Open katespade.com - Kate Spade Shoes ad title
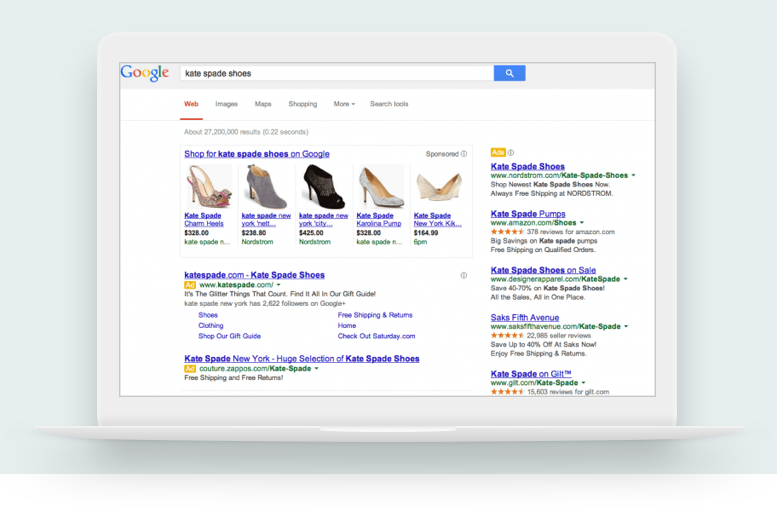 pos(255,275)
